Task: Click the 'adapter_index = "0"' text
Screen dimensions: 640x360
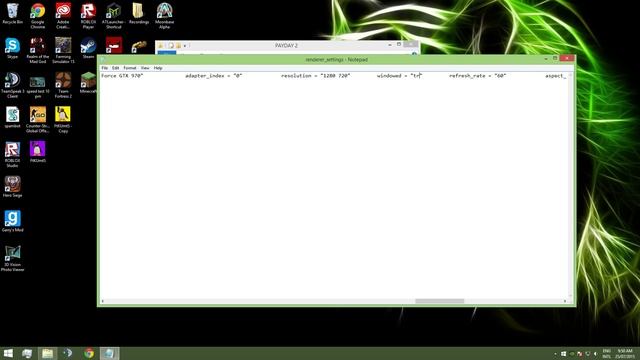Action: point(213,76)
